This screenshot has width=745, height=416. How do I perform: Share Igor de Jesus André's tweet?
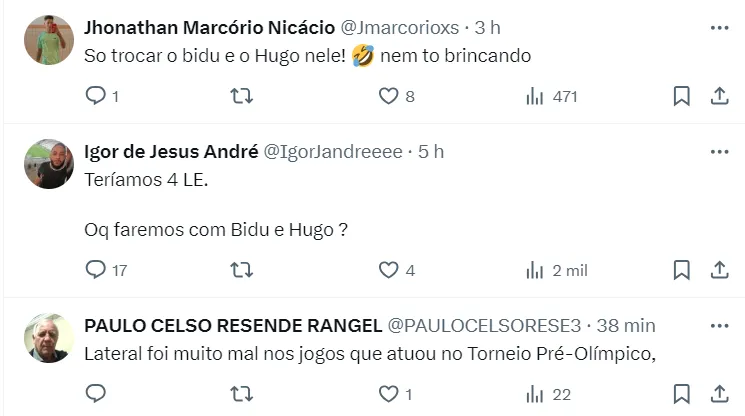click(x=718, y=270)
